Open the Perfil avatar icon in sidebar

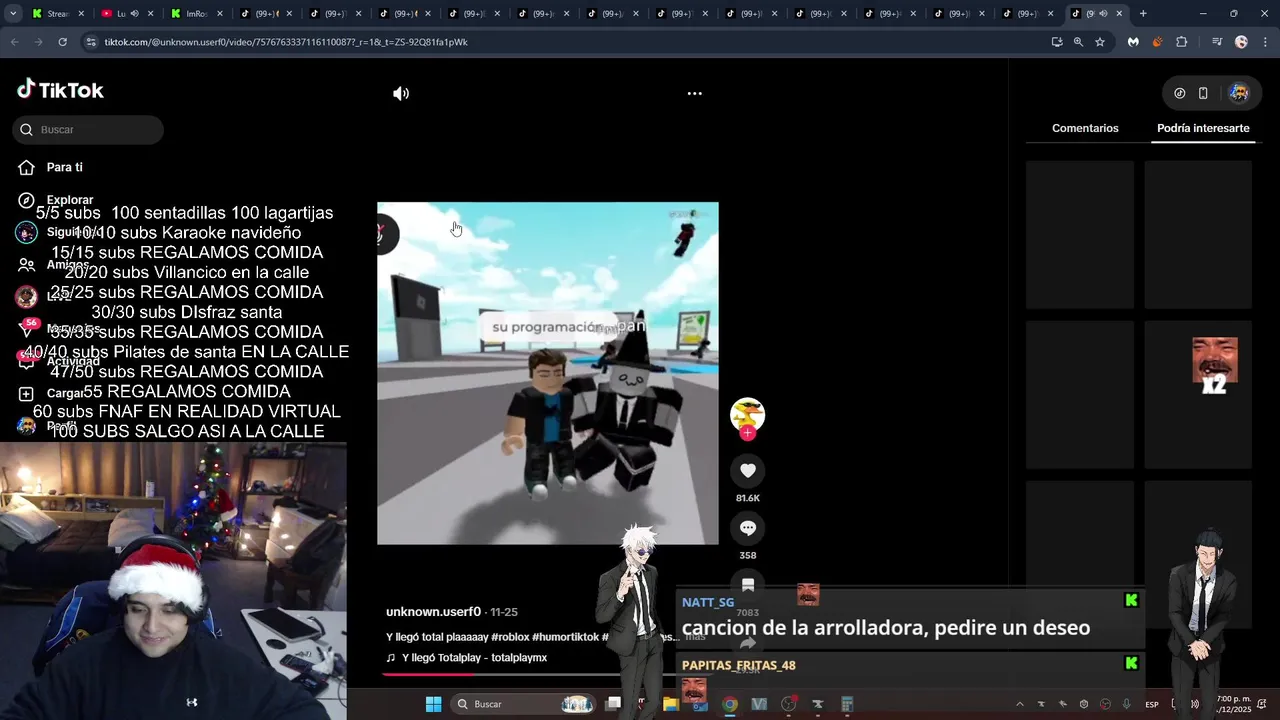point(27,426)
